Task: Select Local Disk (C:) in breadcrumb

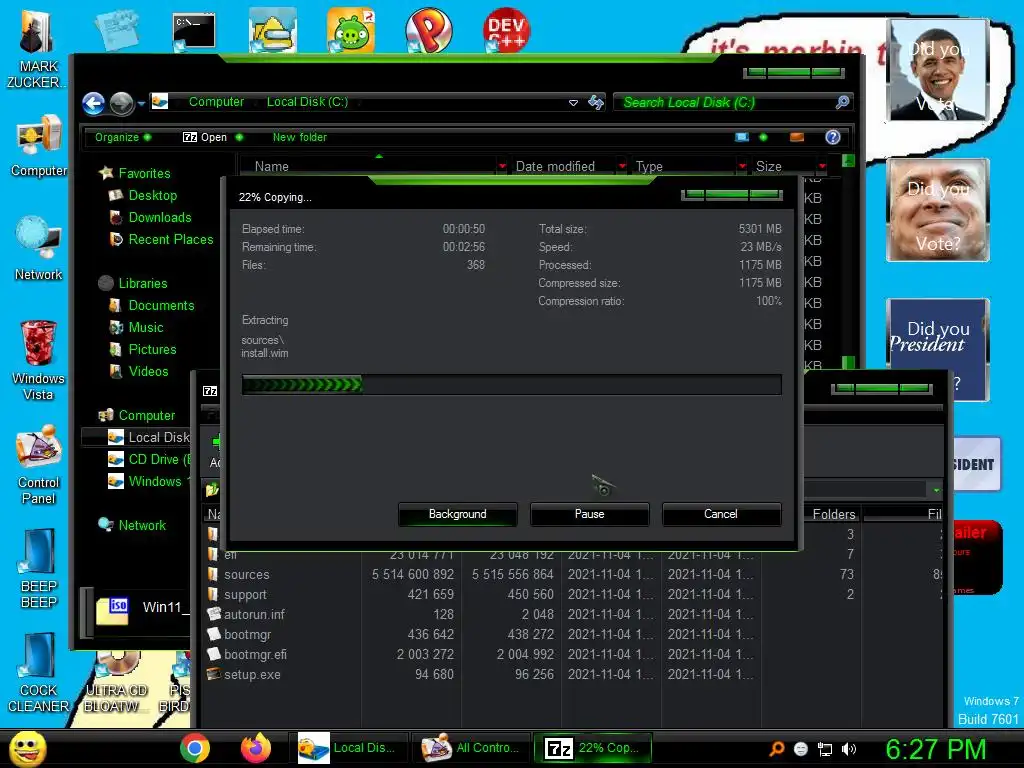Action: click(307, 102)
